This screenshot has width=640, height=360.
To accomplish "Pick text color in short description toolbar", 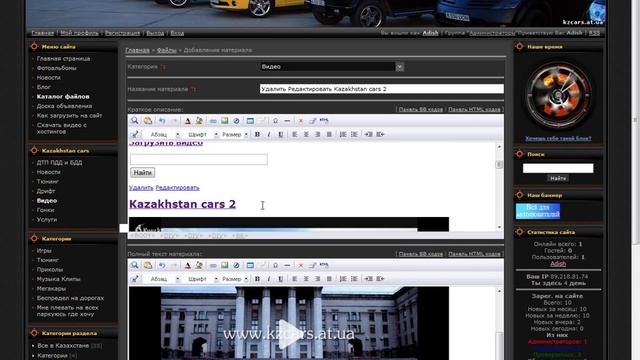I will click(x=187, y=121).
